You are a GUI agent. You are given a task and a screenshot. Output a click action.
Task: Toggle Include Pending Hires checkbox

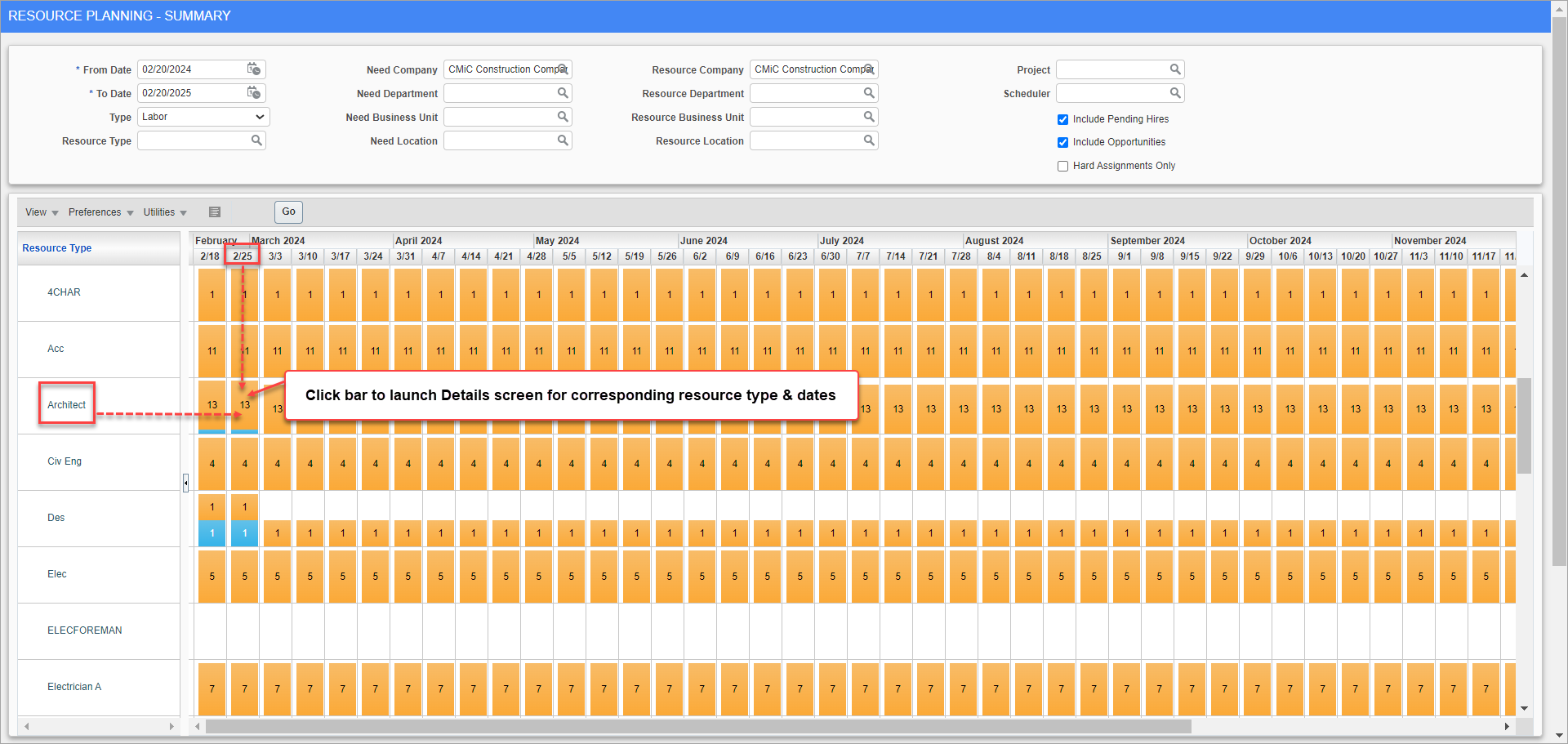(1062, 119)
